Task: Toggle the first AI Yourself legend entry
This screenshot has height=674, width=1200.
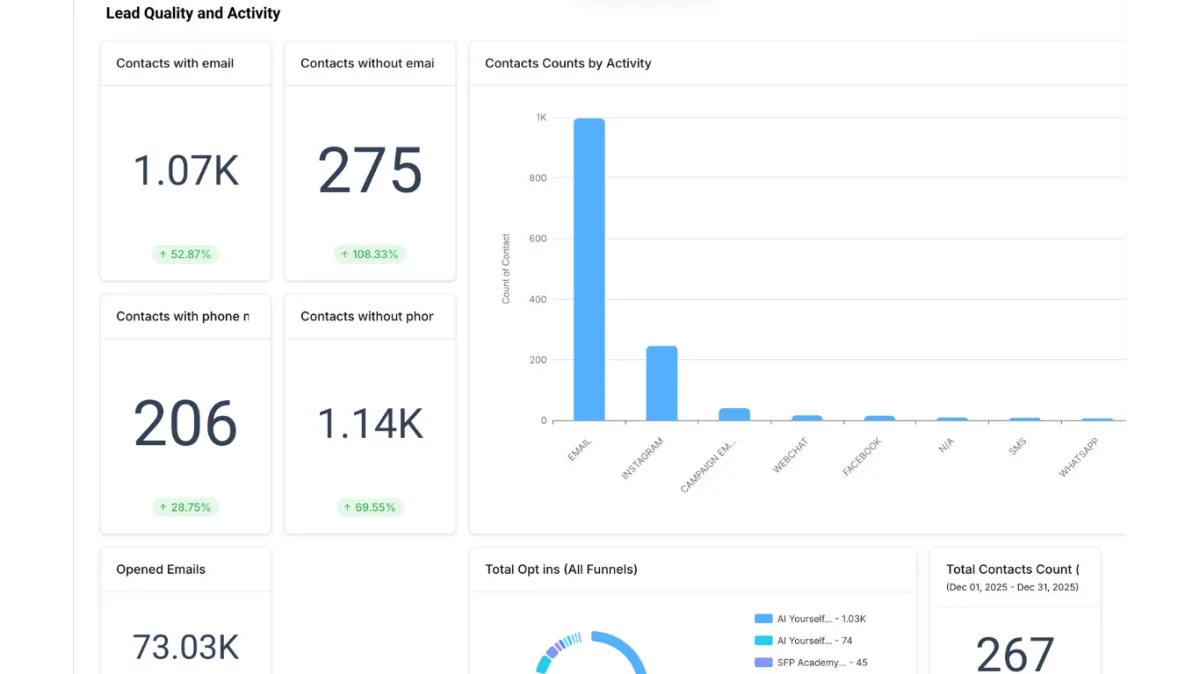Action: coord(811,619)
